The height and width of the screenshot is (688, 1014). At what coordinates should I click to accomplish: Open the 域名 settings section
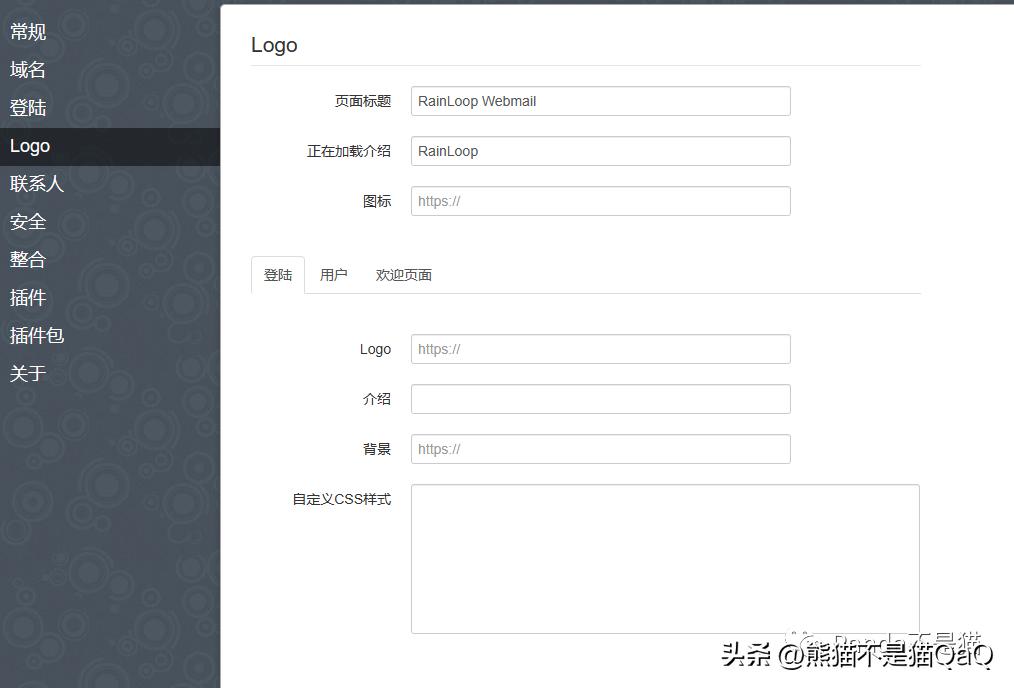pyautogui.click(x=27, y=69)
